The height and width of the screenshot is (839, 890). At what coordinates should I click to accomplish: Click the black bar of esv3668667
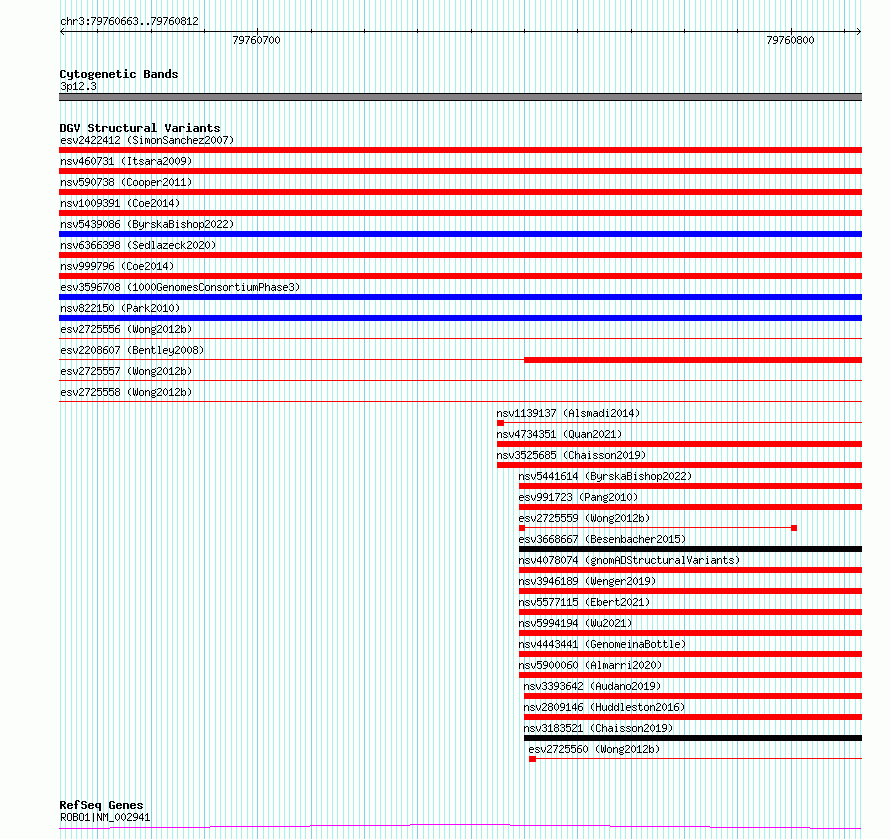click(690, 549)
